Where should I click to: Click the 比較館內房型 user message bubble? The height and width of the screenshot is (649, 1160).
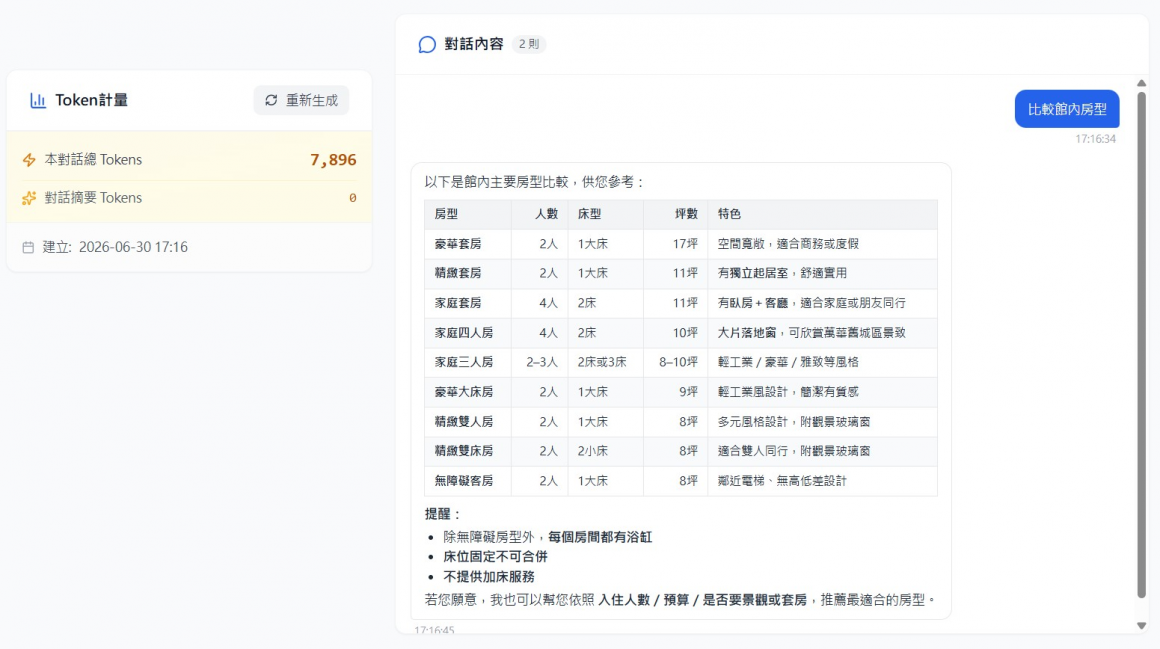(x=1067, y=109)
